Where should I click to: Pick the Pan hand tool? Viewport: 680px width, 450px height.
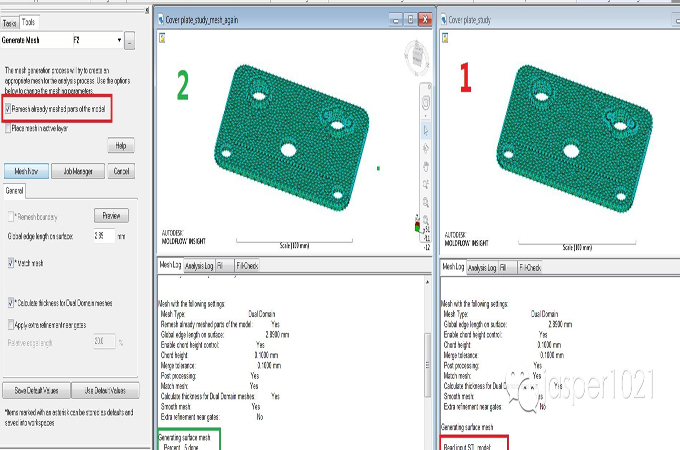[x=425, y=166]
